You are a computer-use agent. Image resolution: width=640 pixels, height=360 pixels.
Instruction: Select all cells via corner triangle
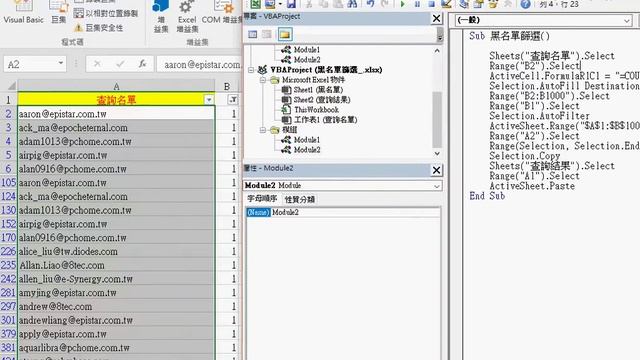click(x=11, y=86)
